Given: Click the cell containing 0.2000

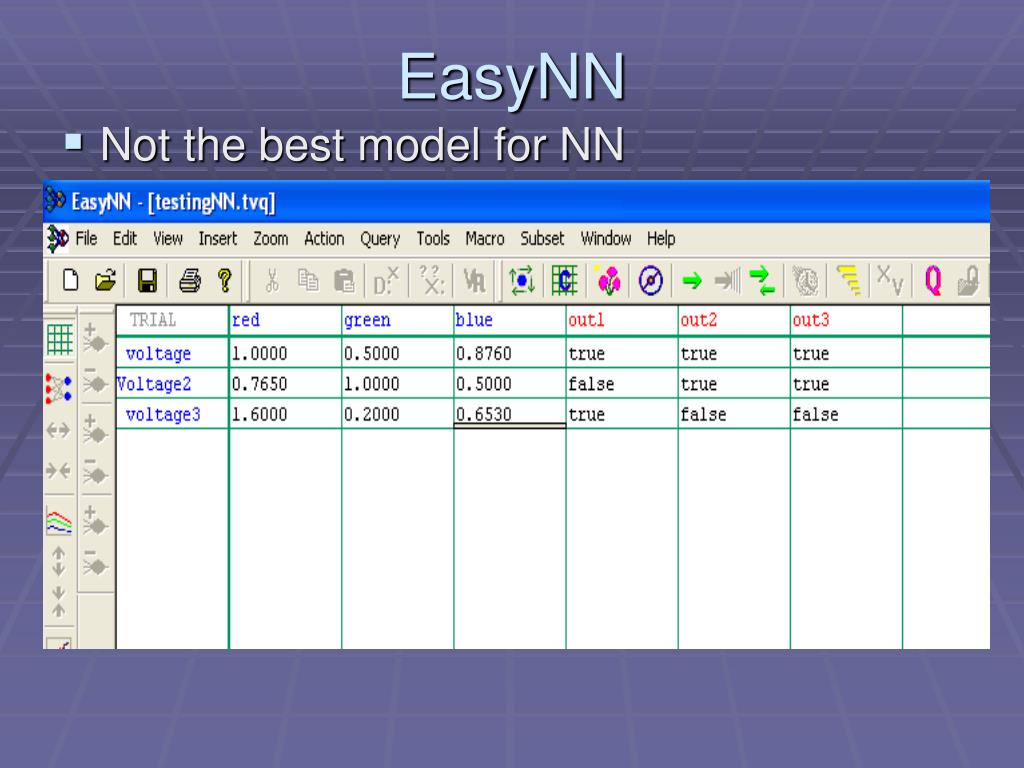Looking at the screenshot, I should pos(398,414).
